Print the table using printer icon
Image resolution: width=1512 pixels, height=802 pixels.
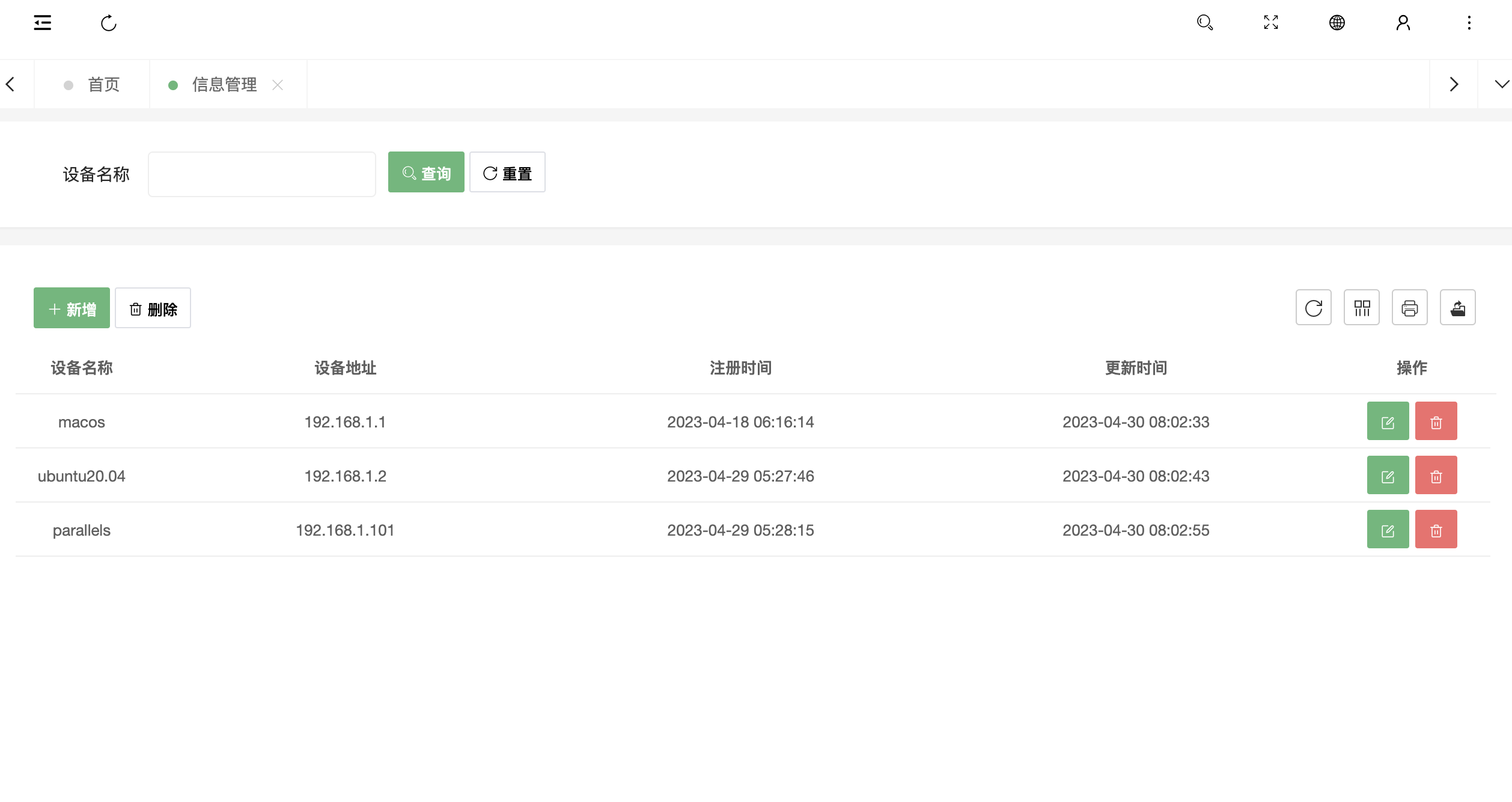point(1410,308)
